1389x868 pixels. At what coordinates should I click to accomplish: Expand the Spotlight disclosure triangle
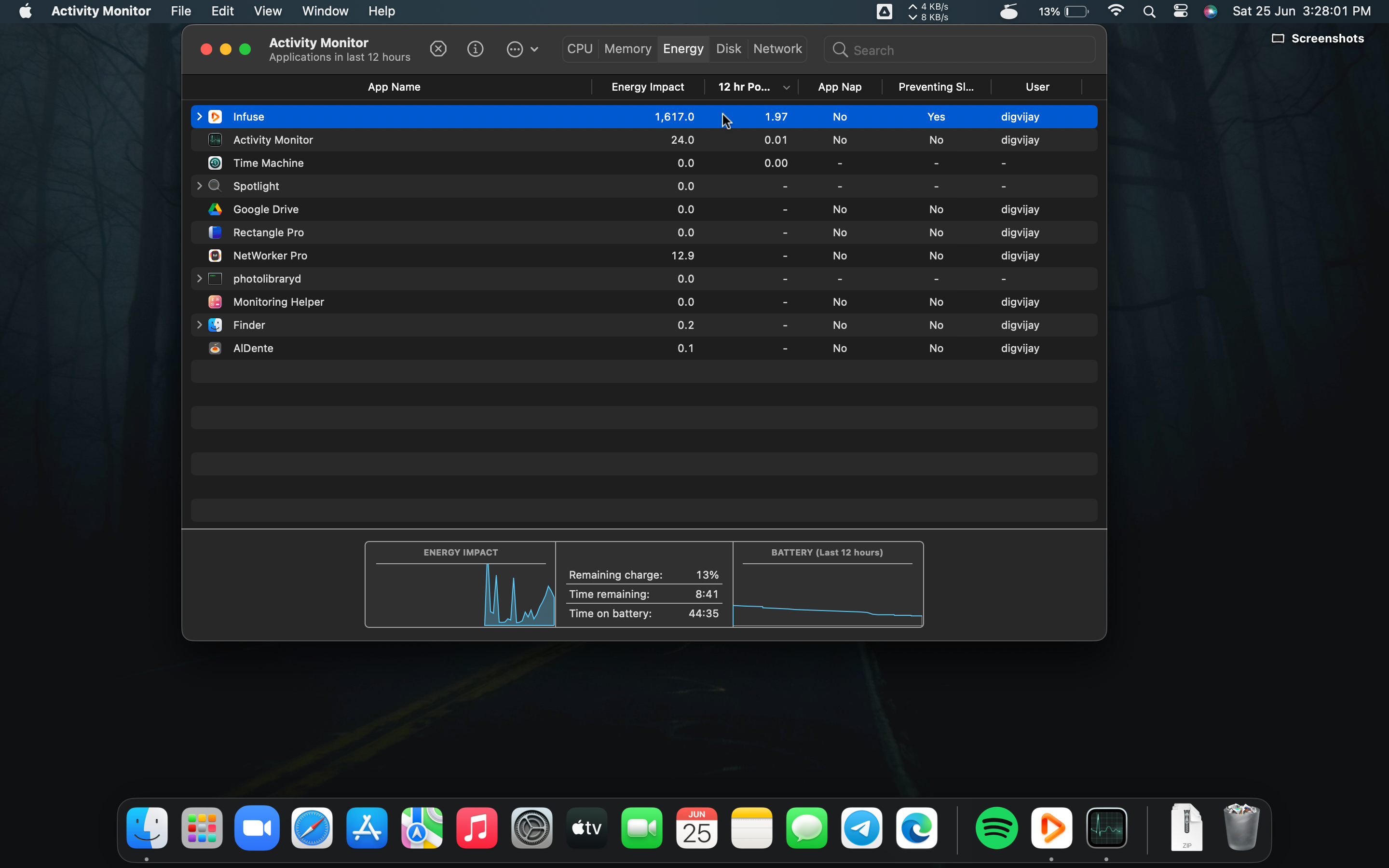pos(199,186)
